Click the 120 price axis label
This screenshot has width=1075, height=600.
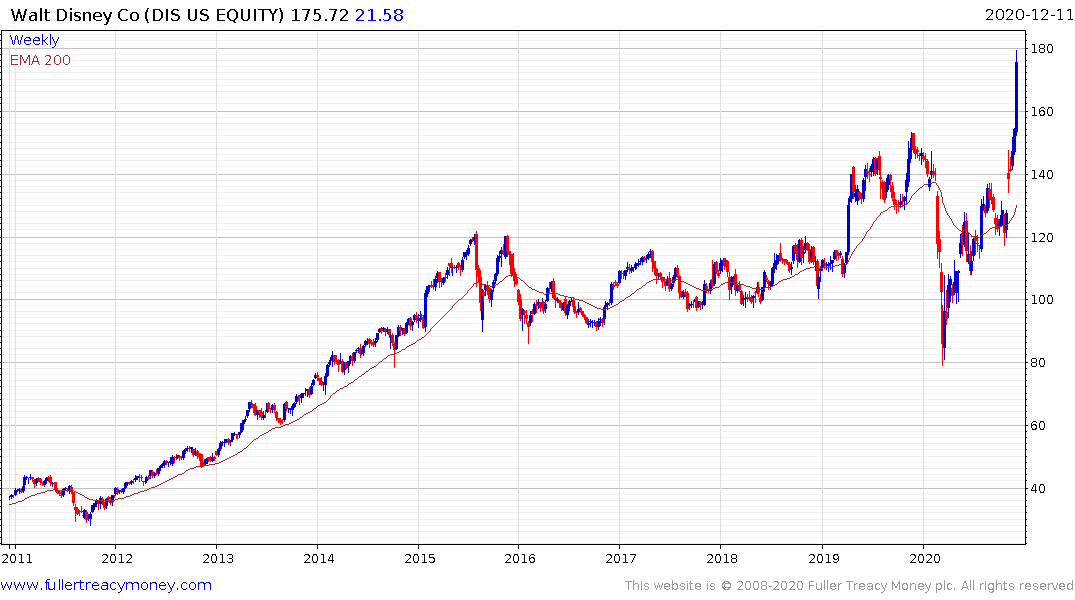[x=1043, y=238]
